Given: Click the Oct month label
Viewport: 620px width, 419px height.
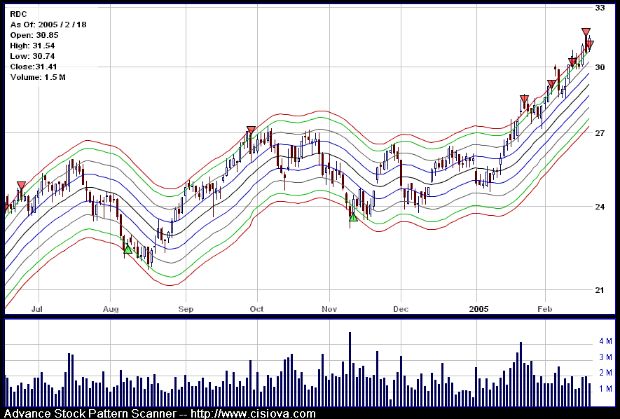Looking at the screenshot, I should click(257, 309).
